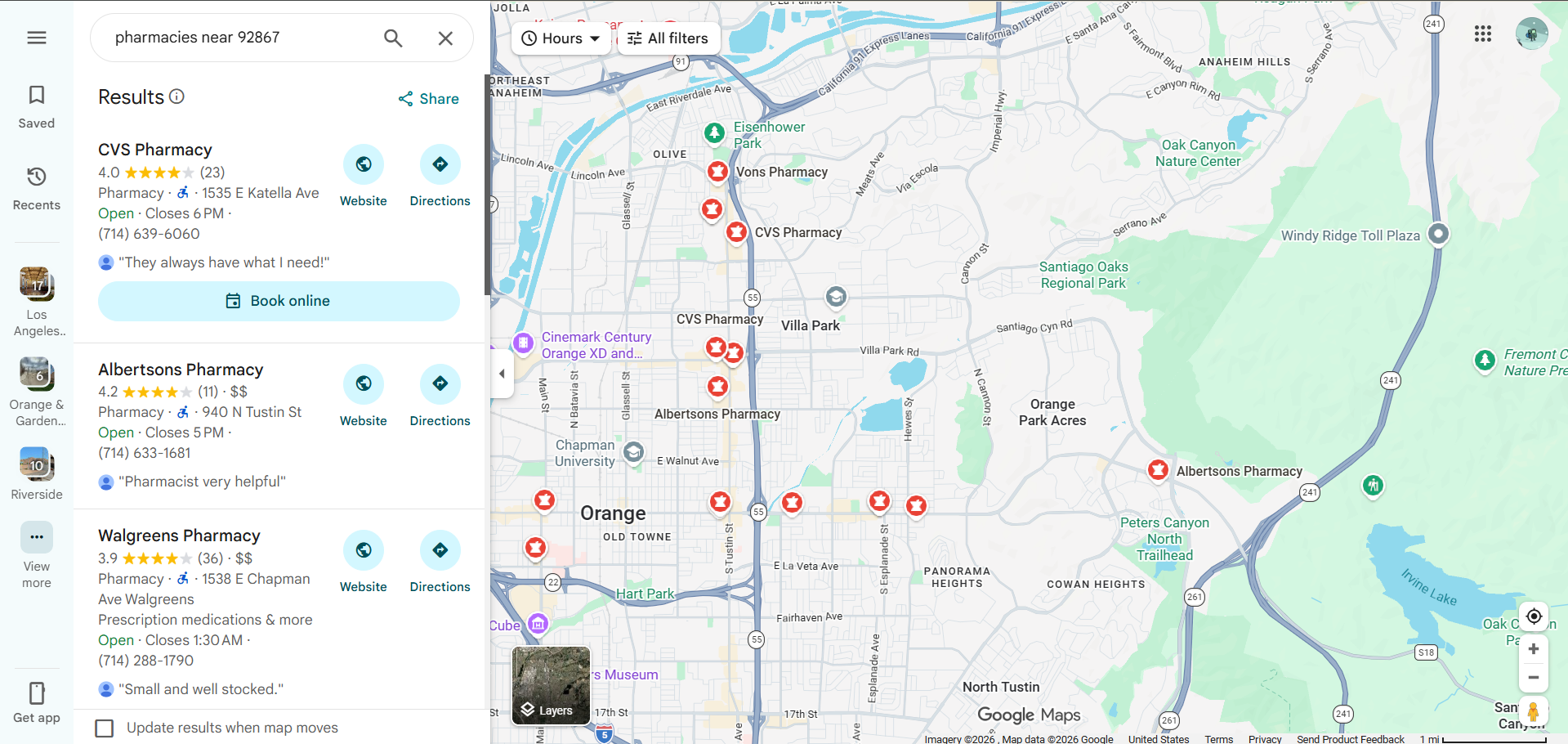Enable Update results when map moves
Viewport: 1568px width, 744px height.
tap(105, 728)
